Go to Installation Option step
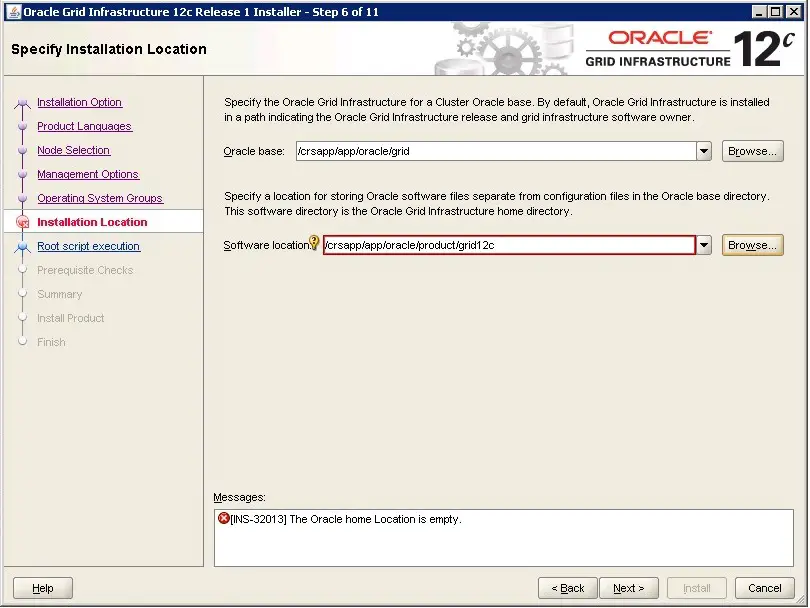 coord(80,102)
